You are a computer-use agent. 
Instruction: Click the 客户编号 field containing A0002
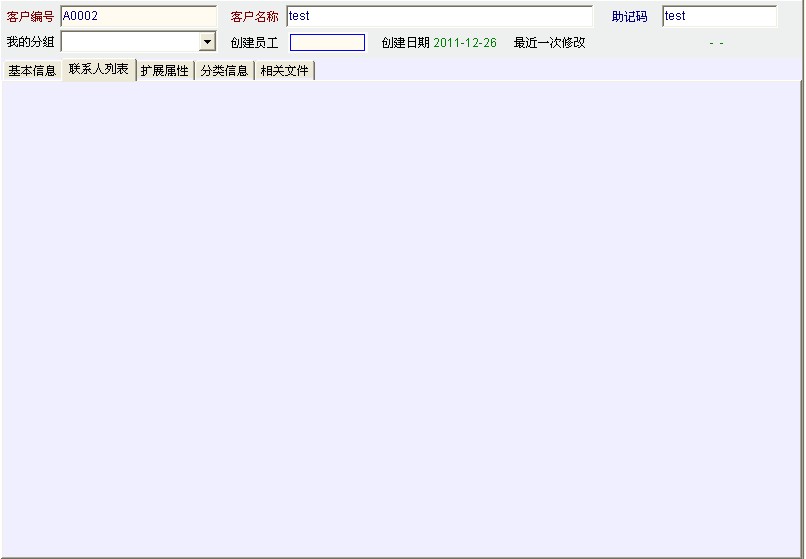tap(138, 16)
